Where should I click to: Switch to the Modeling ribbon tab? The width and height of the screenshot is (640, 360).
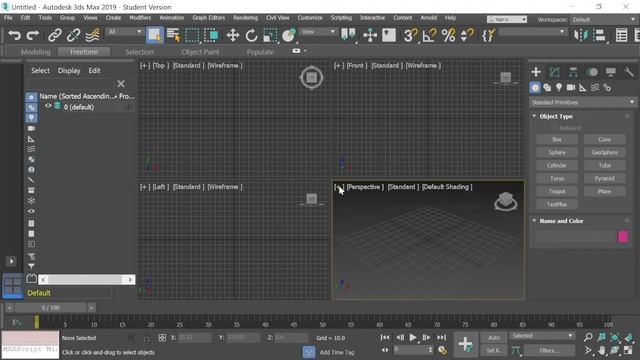(x=36, y=52)
